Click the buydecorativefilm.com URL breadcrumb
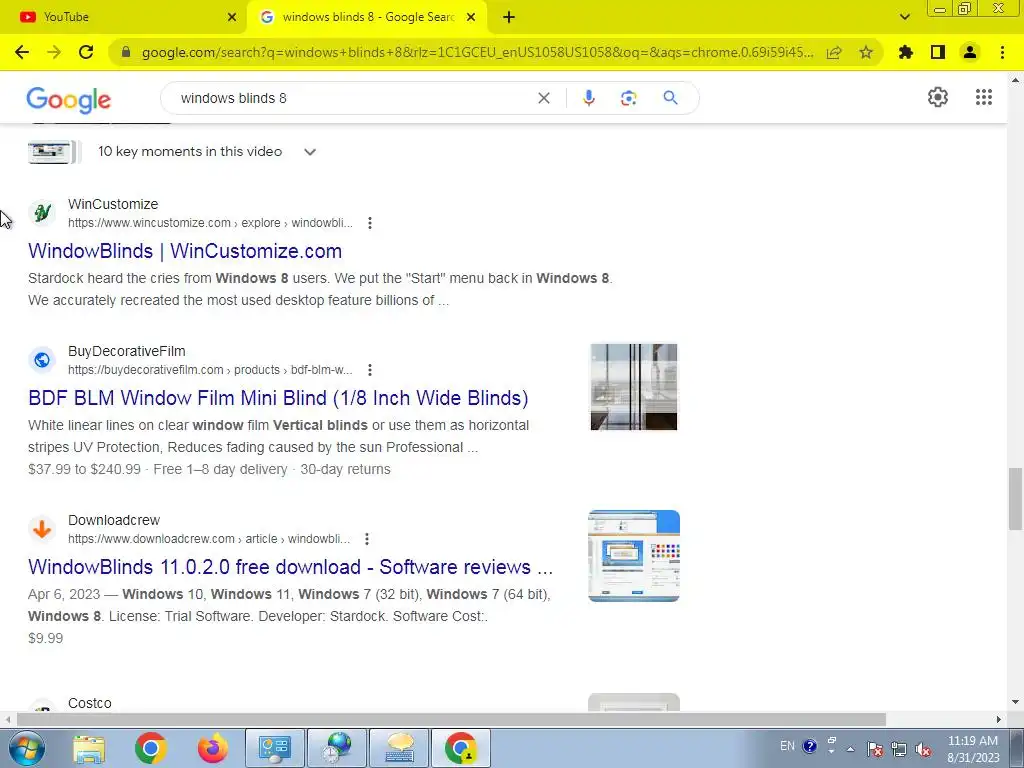1024x768 pixels. click(x=210, y=370)
